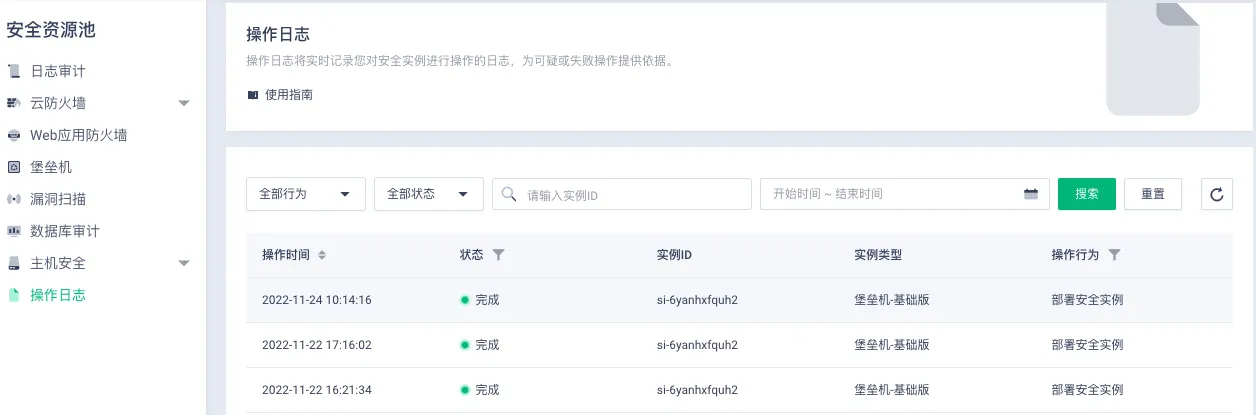Viewport: 1256px width, 415px height.
Task: Click the 日志审计 sidebar icon
Action: (x=13, y=71)
